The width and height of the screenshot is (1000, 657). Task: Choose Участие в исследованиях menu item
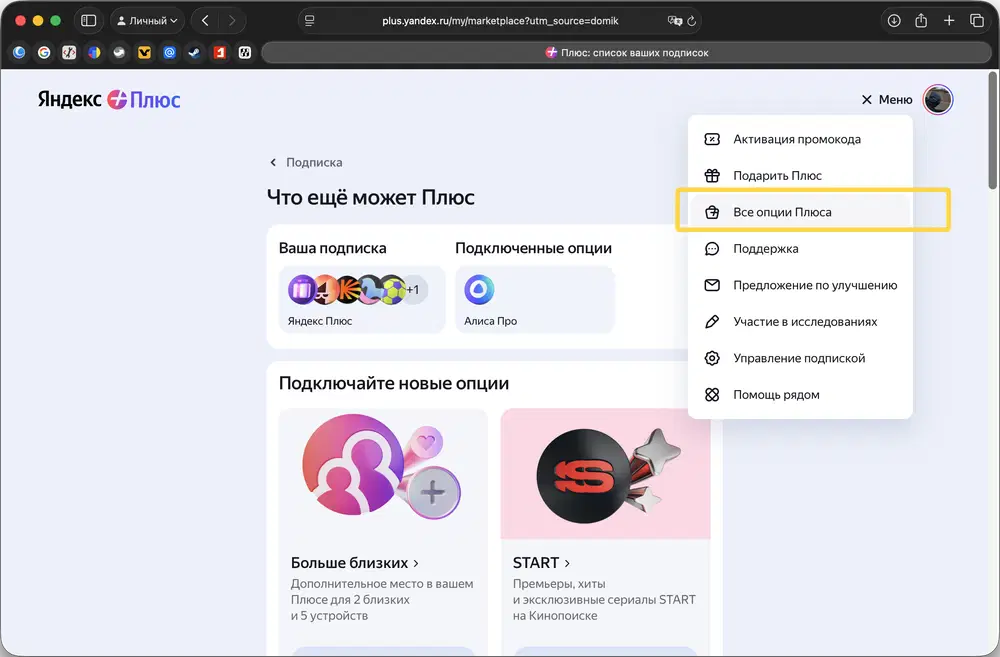800,321
